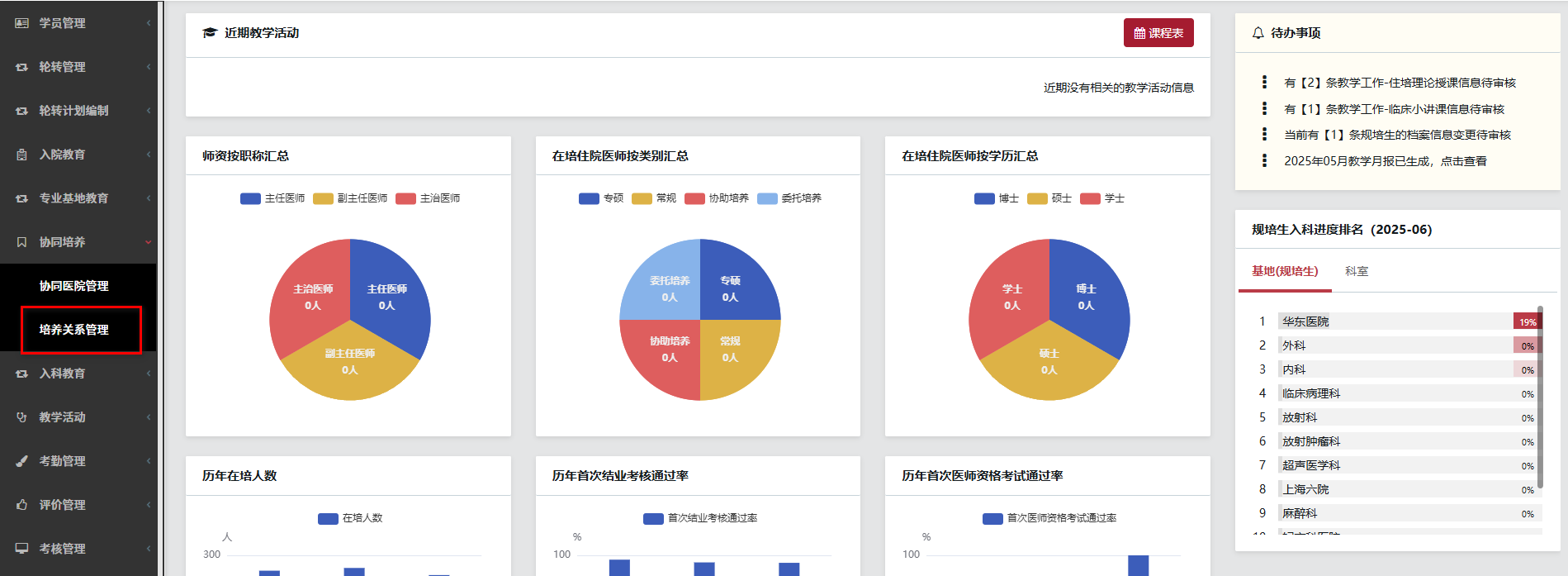This screenshot has width=1568, height=576.
Task: Click the 评价管理 thumbs-up icon
Action: pyautogui.click(x=21, y=505)
